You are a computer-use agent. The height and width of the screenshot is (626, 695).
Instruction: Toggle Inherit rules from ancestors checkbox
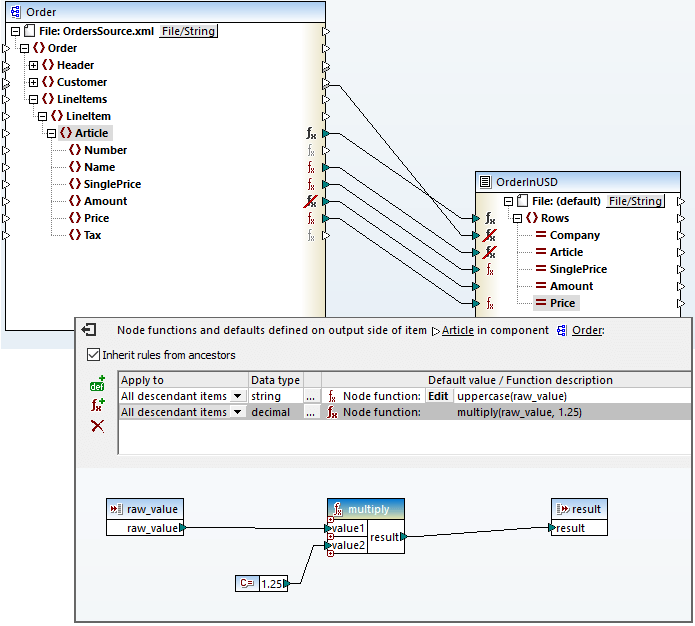pos(94,354)
